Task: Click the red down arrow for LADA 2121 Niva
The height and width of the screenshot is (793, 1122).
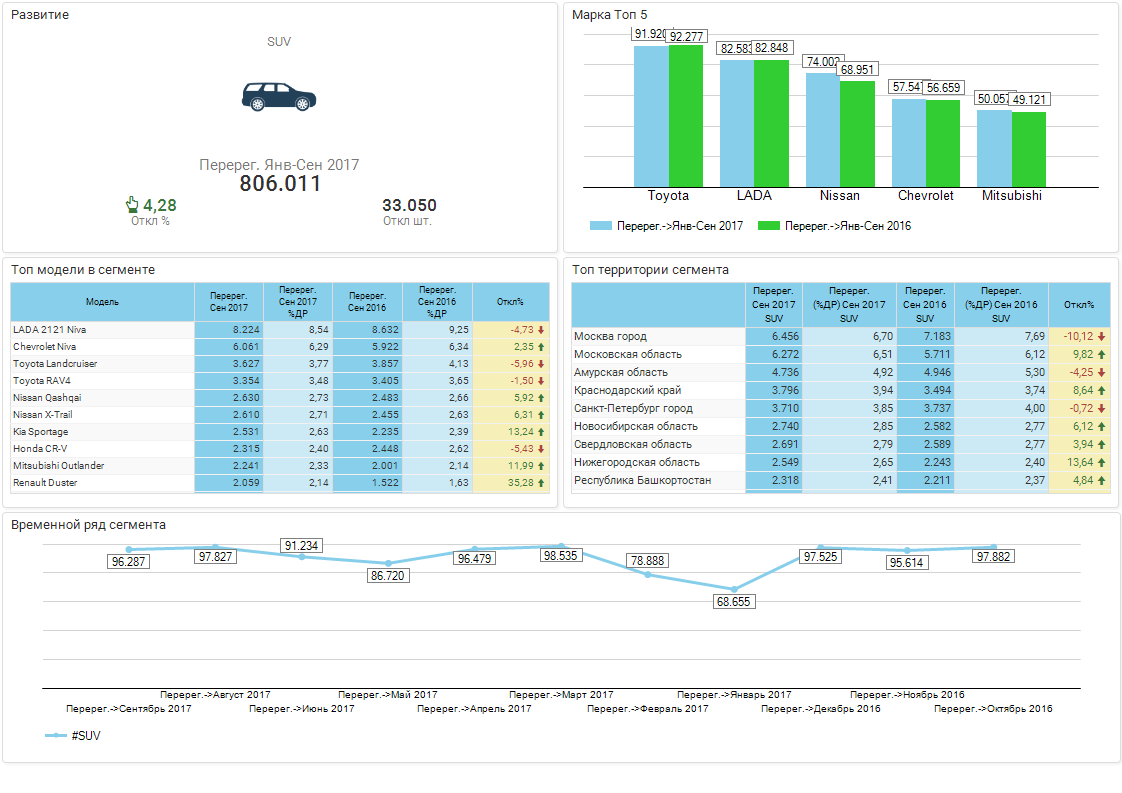Action: 541,330
